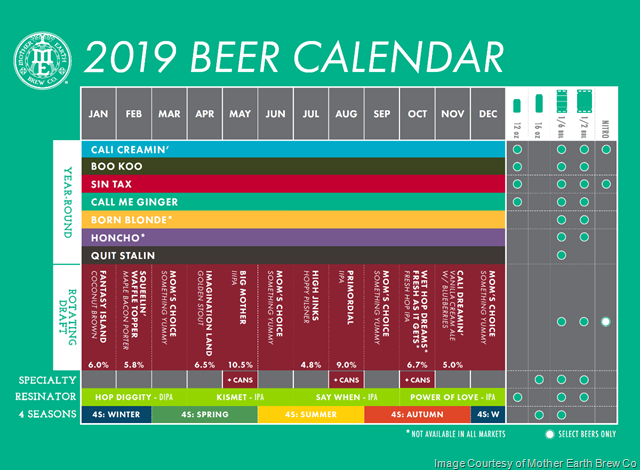Click Rotating Draft 1/2 bbl dot
Image resolution: width=640 pixels, height=470 pixels.
click(x=584, y=321)
